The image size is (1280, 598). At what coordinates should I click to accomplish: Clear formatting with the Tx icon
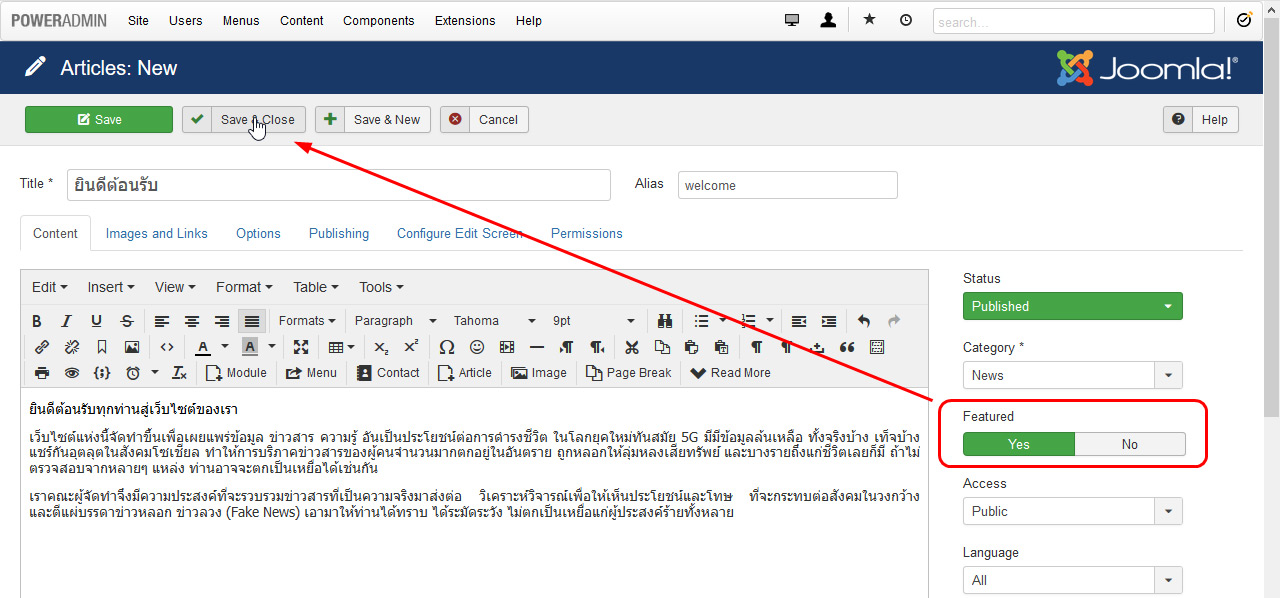[x=178, y=372]
